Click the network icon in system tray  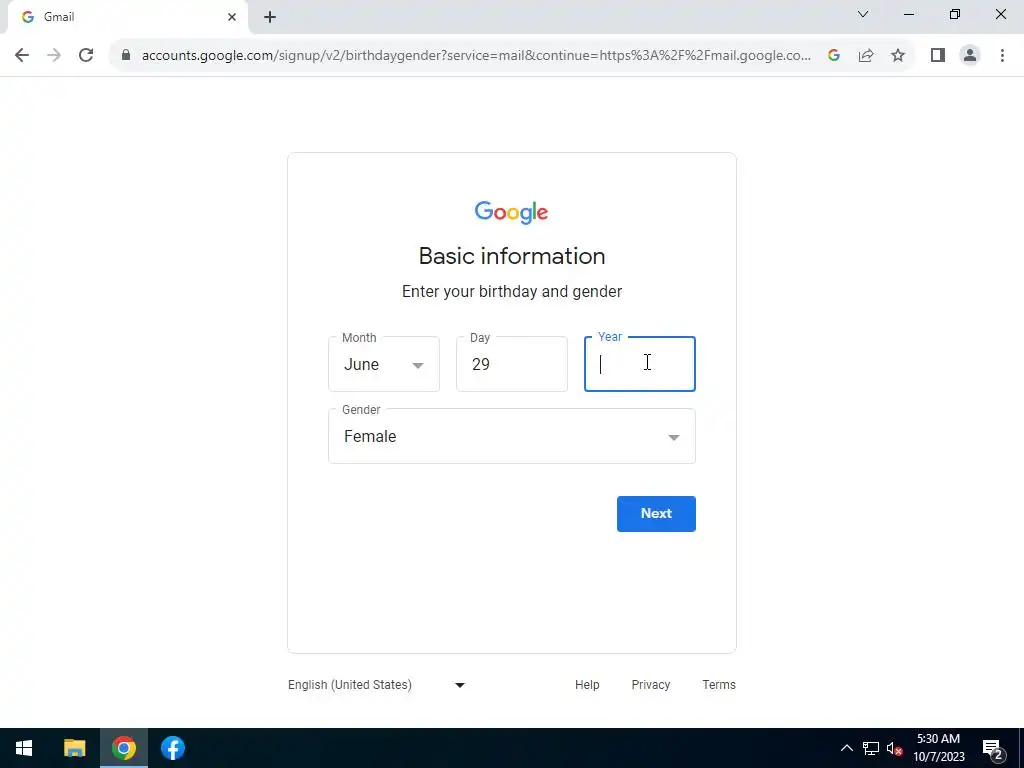pyautogui.click(x=871, y=748)
